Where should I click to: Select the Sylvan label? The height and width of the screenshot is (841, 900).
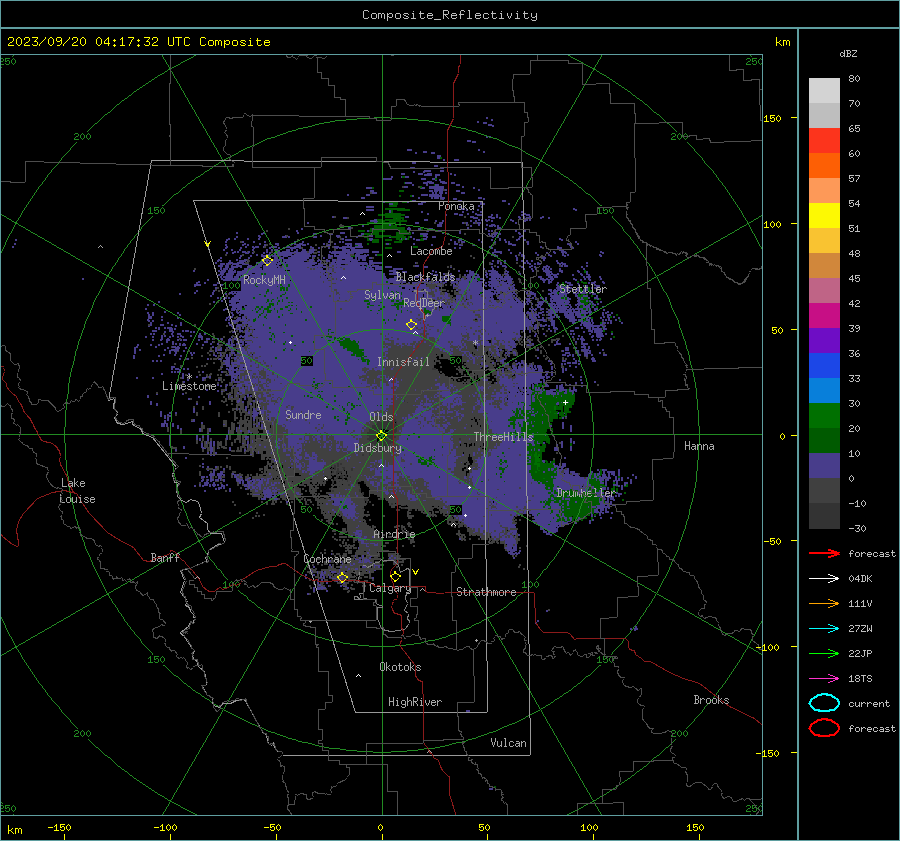click(382, 295)
